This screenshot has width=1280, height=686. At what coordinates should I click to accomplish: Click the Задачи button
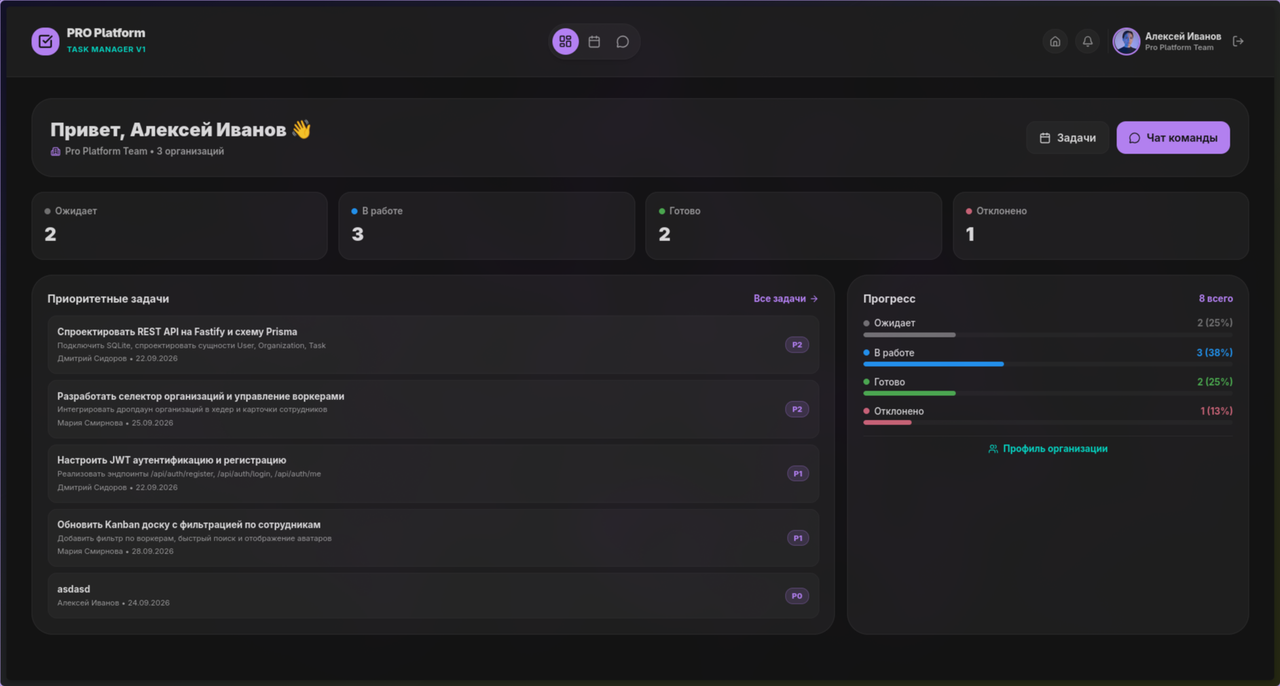click(1067, 138)
